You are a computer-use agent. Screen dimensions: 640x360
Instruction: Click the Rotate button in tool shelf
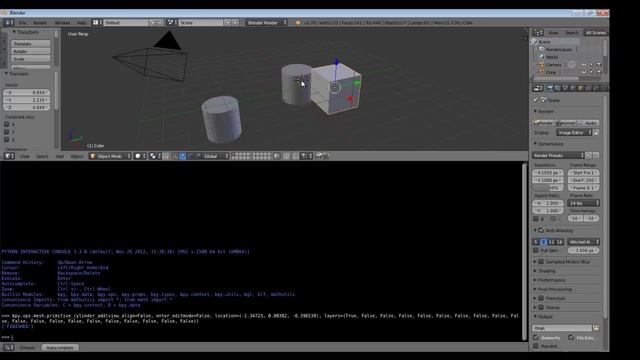(31, 51)
